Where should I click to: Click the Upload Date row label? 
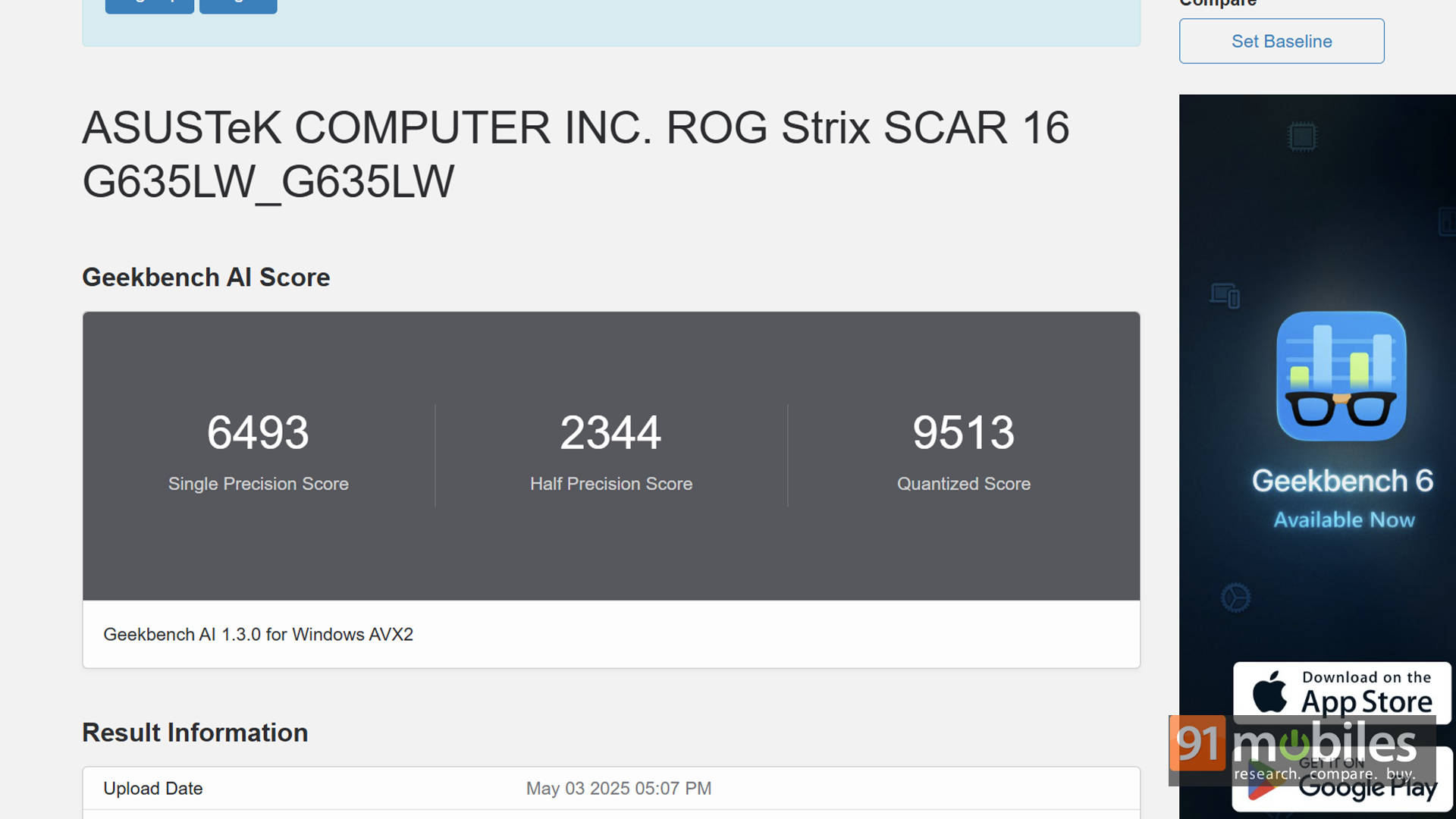[153, 789]
